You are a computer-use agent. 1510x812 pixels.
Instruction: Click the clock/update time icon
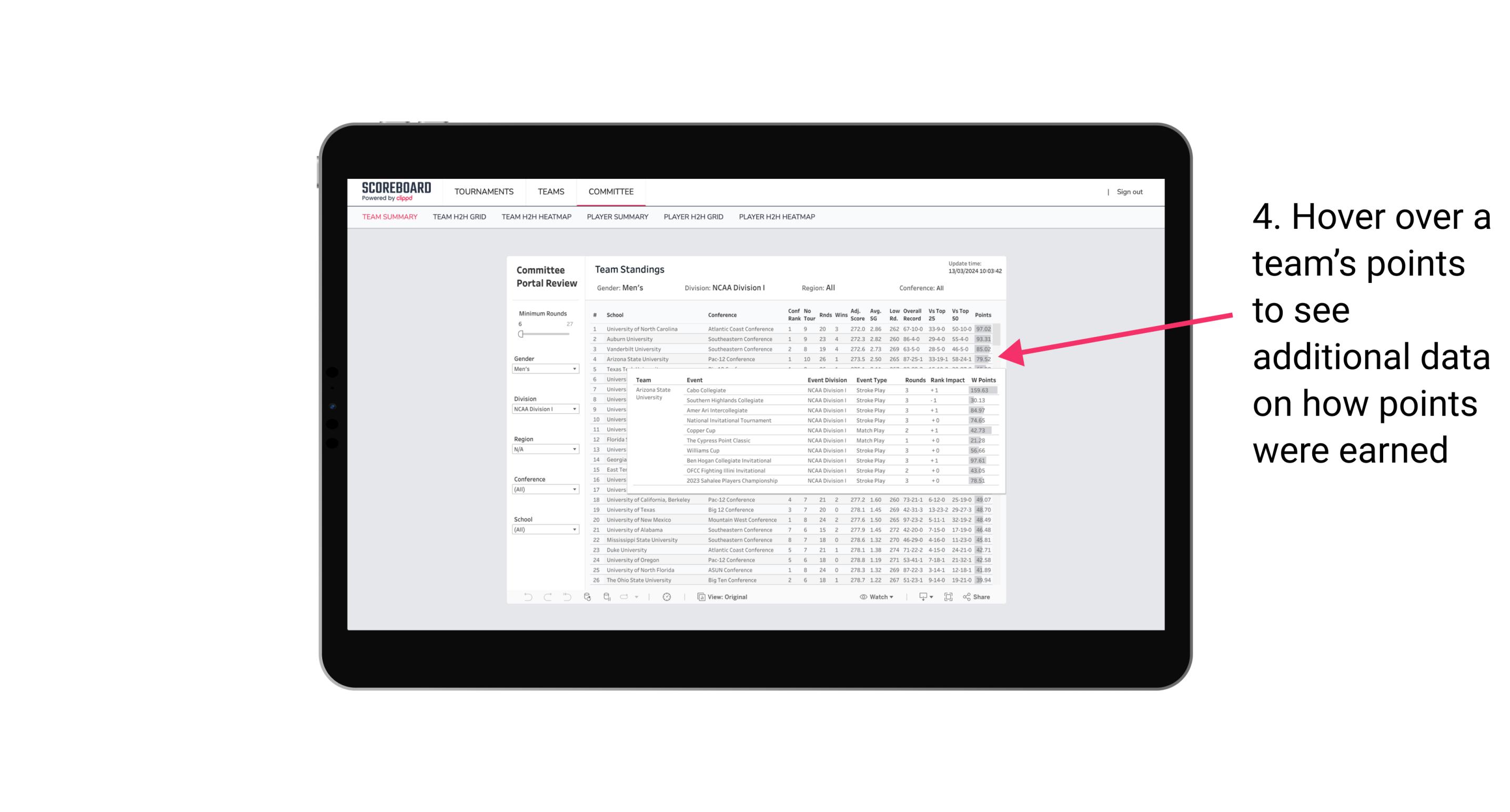668,597
